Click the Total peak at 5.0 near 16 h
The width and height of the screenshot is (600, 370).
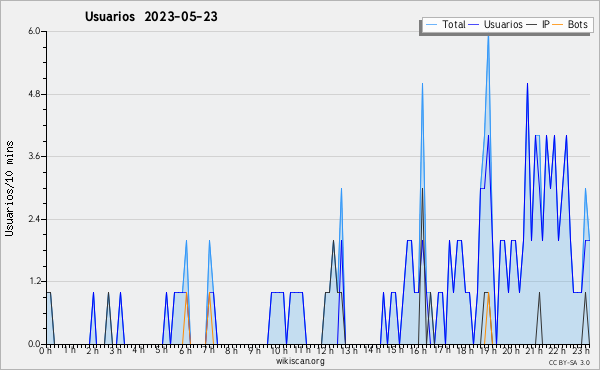tap(422, 84)
